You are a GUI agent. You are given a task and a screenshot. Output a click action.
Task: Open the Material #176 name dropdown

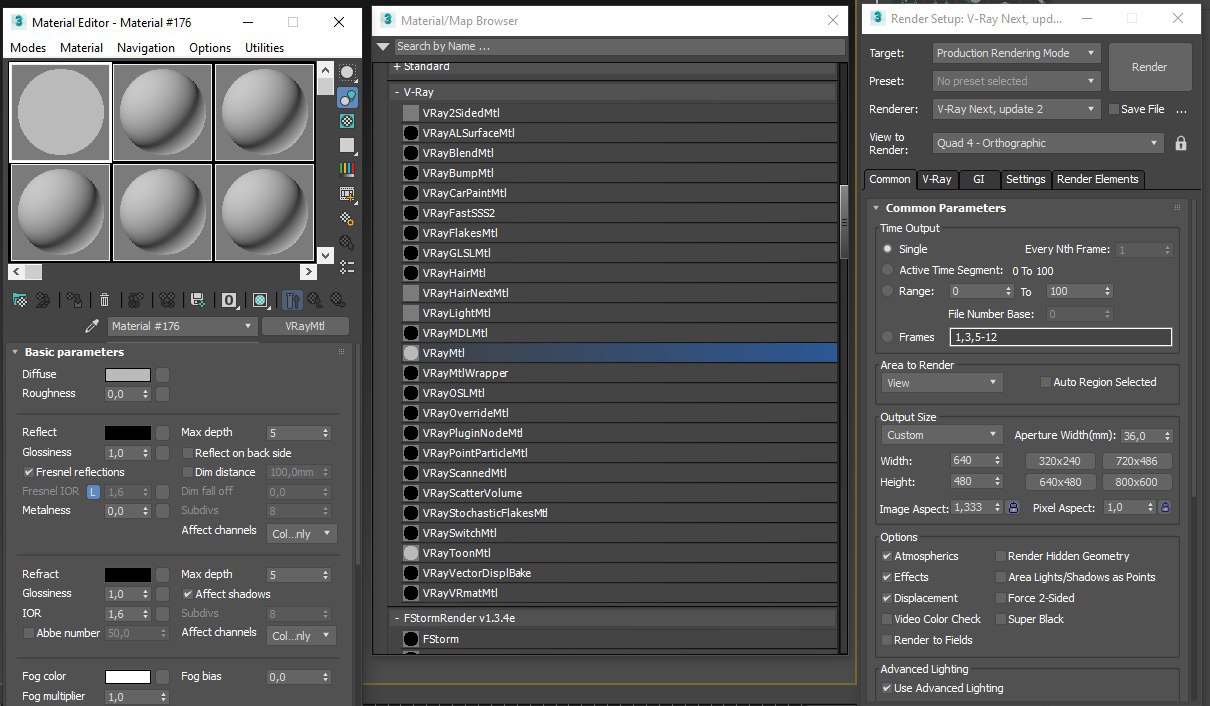click(181, 326)
